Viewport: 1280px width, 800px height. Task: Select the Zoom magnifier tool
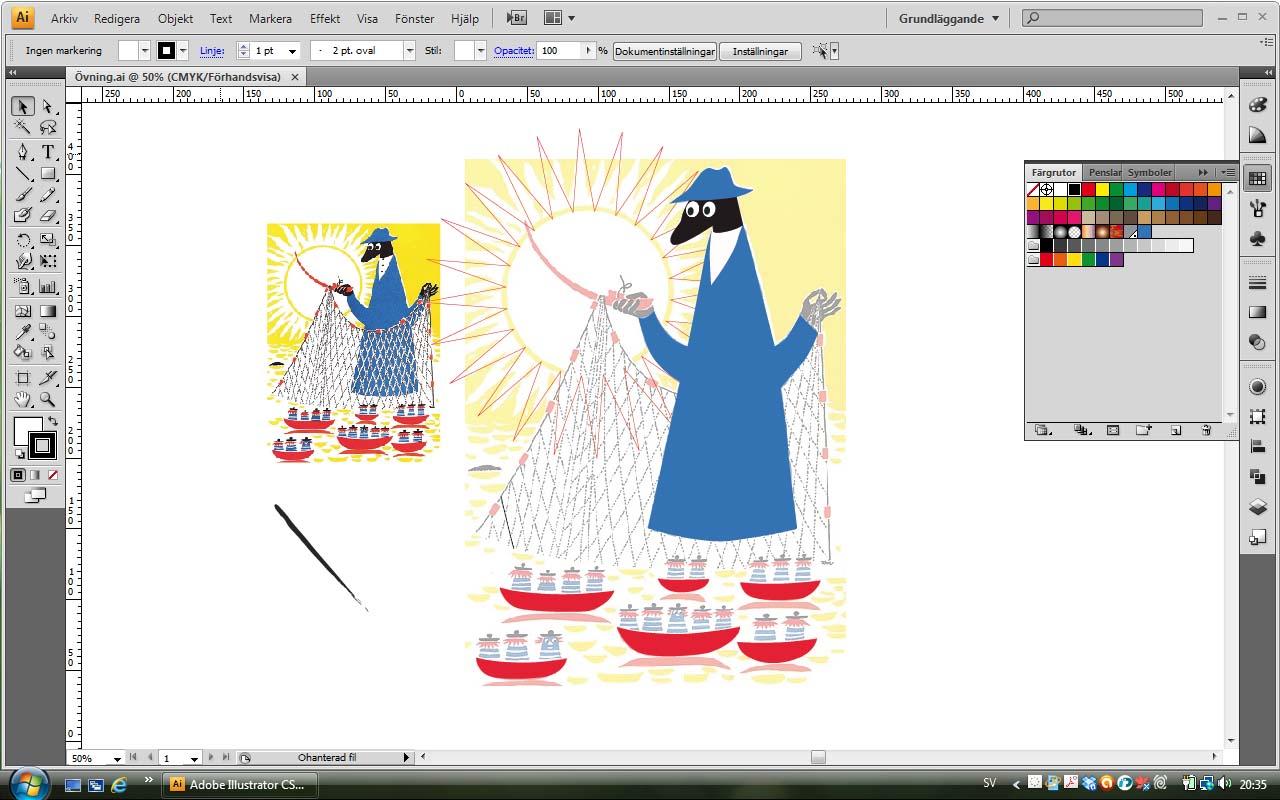click(47, 400)
